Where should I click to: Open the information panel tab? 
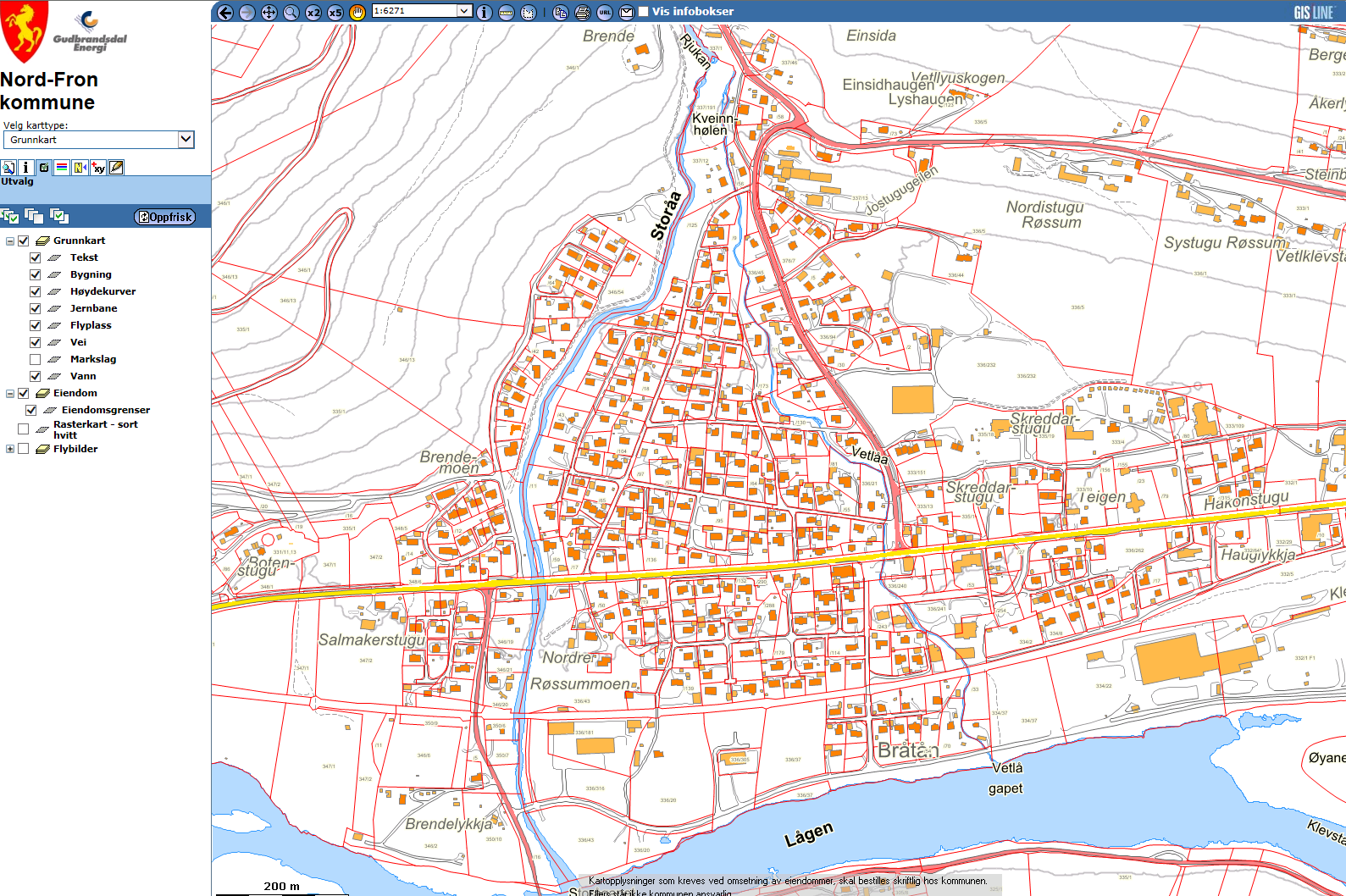pos(26,168)
